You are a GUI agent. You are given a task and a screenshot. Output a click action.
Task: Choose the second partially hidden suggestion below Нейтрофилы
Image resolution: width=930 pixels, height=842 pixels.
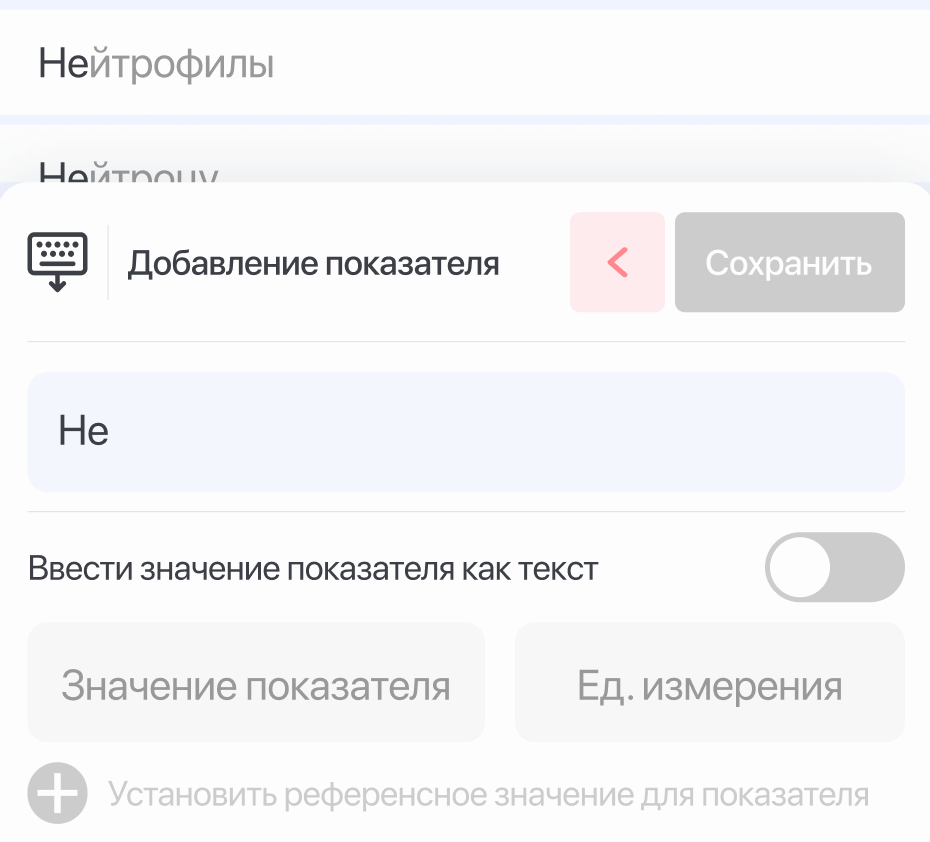(128, 170)
